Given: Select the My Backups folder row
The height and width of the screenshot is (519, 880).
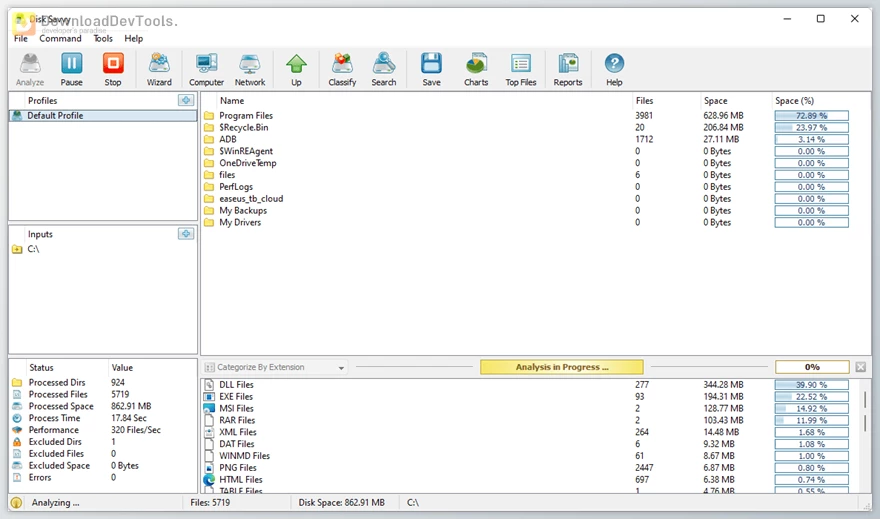Looking at the screenshot, I should click(528, 210).
